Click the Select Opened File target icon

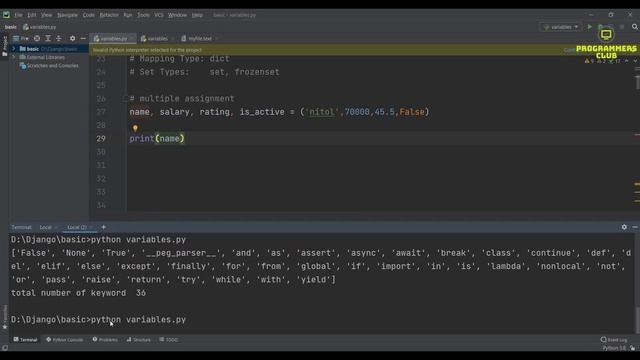tap(37, 38)
